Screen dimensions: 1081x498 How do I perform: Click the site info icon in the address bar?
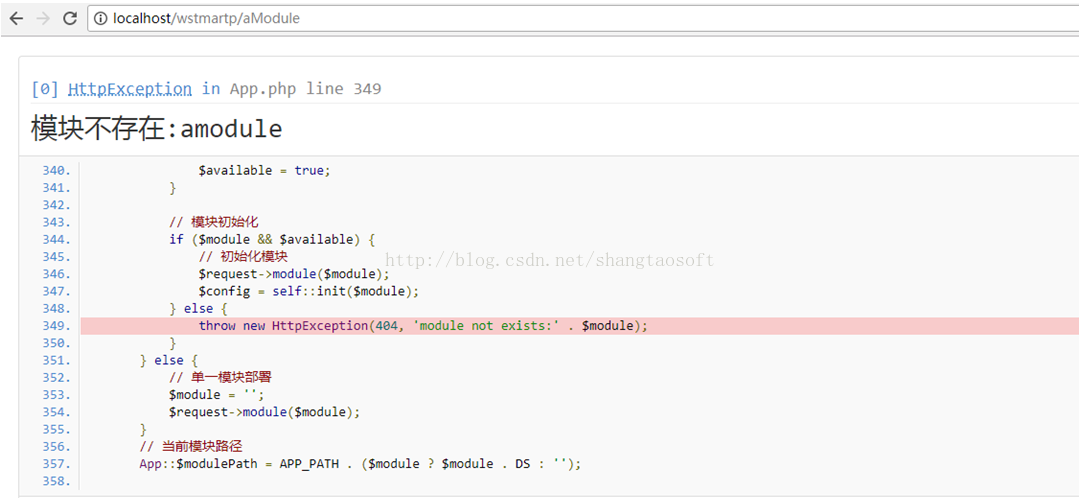(101, 19)
